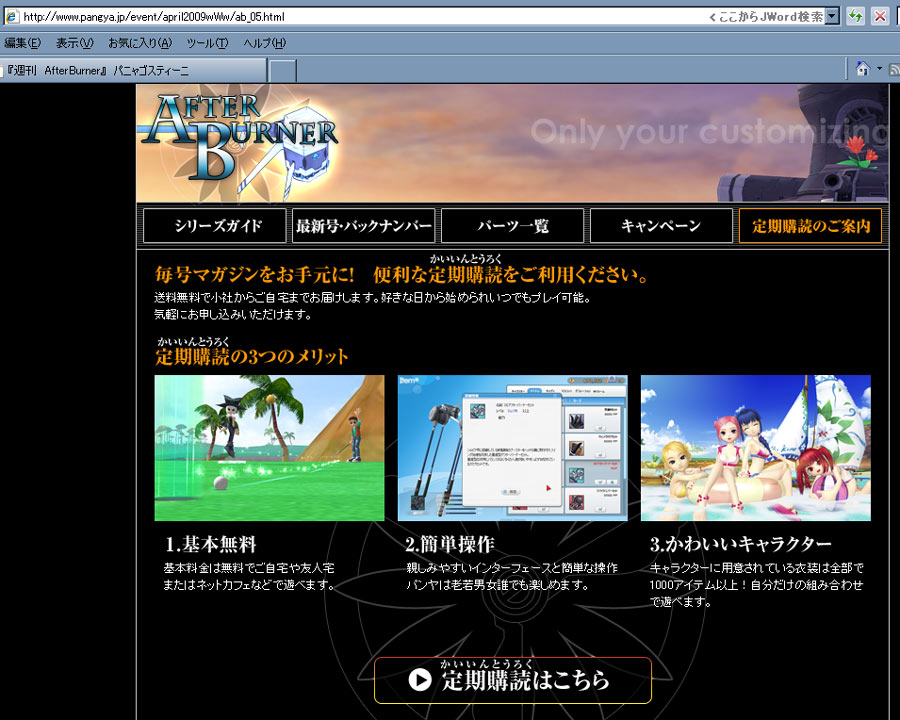Open the ヘルプ(H) menu
Viewport: 900px width, 720px height.
coord(264,43)
